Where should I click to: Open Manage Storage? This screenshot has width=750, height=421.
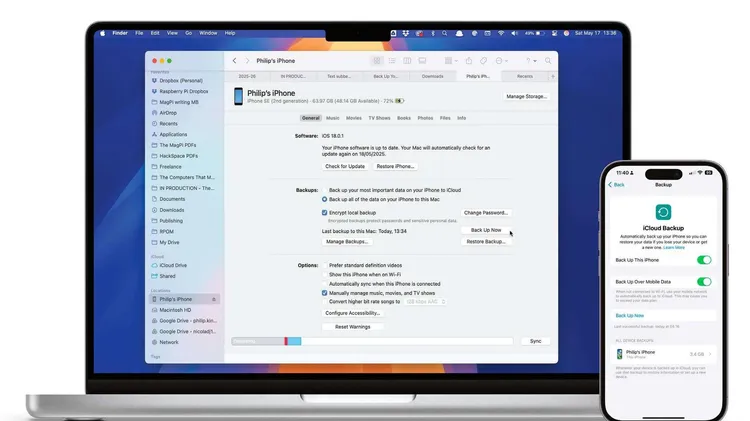[x=526, y=97]
